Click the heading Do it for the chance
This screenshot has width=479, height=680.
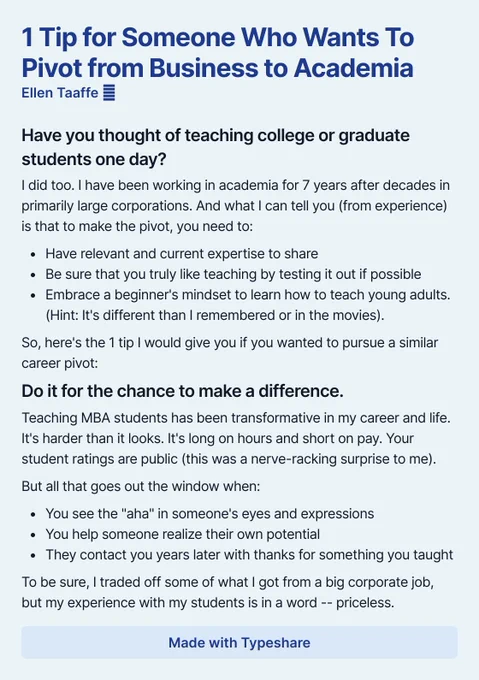[x=182, y=391]
